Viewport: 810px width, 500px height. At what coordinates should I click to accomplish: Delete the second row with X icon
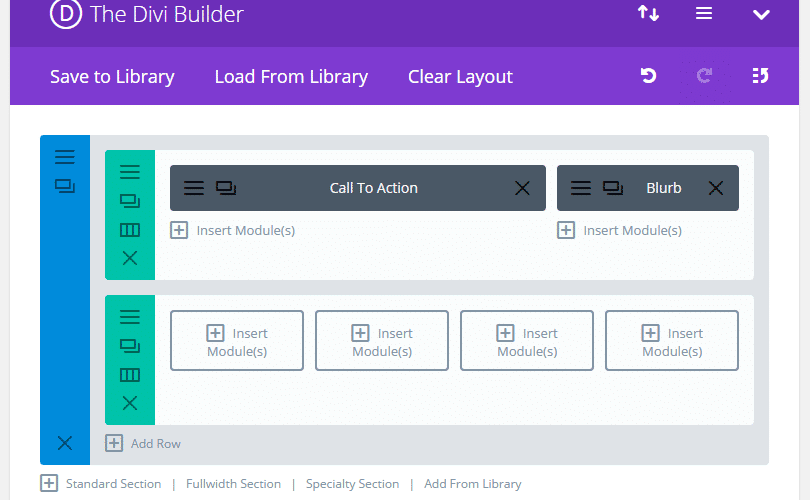pos(130,403)
